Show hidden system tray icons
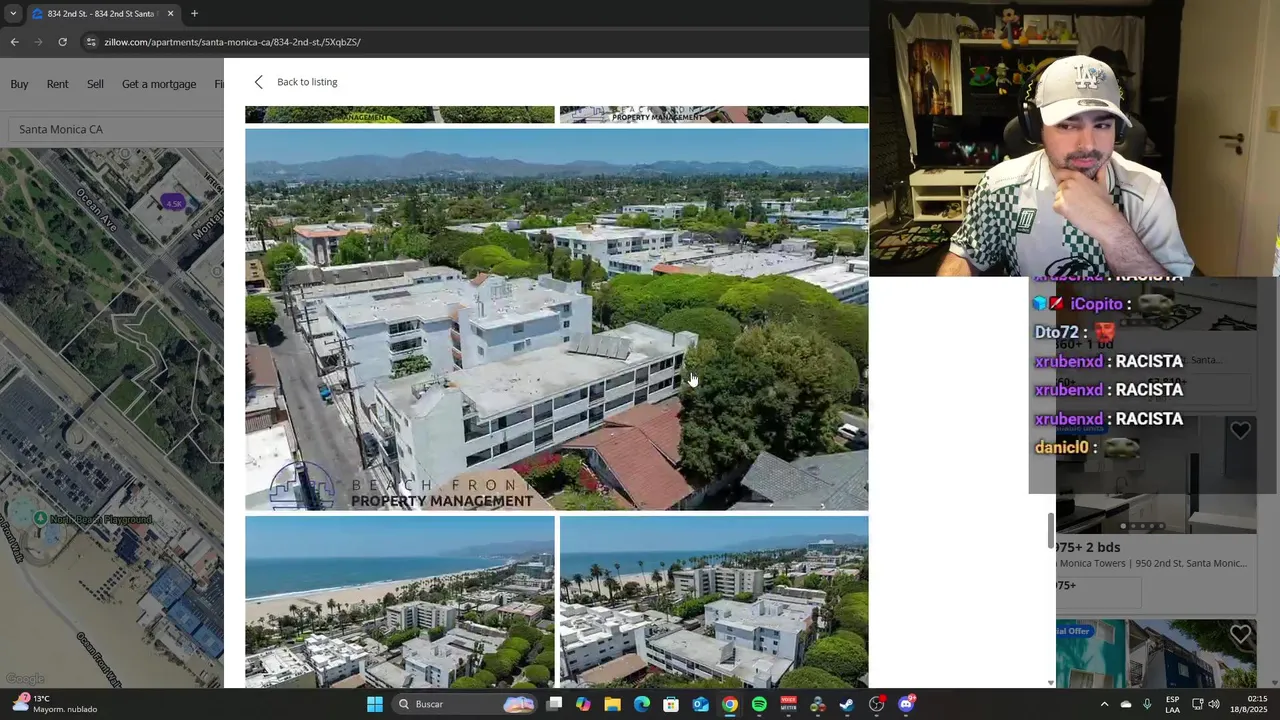The height and width of the screenshot is (720, 1280). [x=1104, y=704]
